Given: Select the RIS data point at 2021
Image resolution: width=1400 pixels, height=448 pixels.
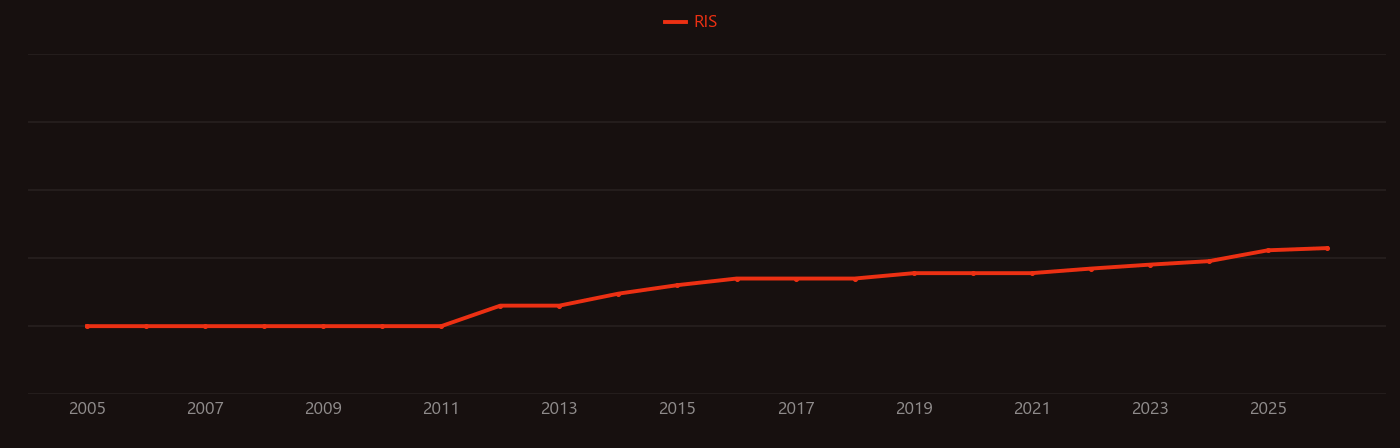Looking at the screenshot, I should [1032, 273].
